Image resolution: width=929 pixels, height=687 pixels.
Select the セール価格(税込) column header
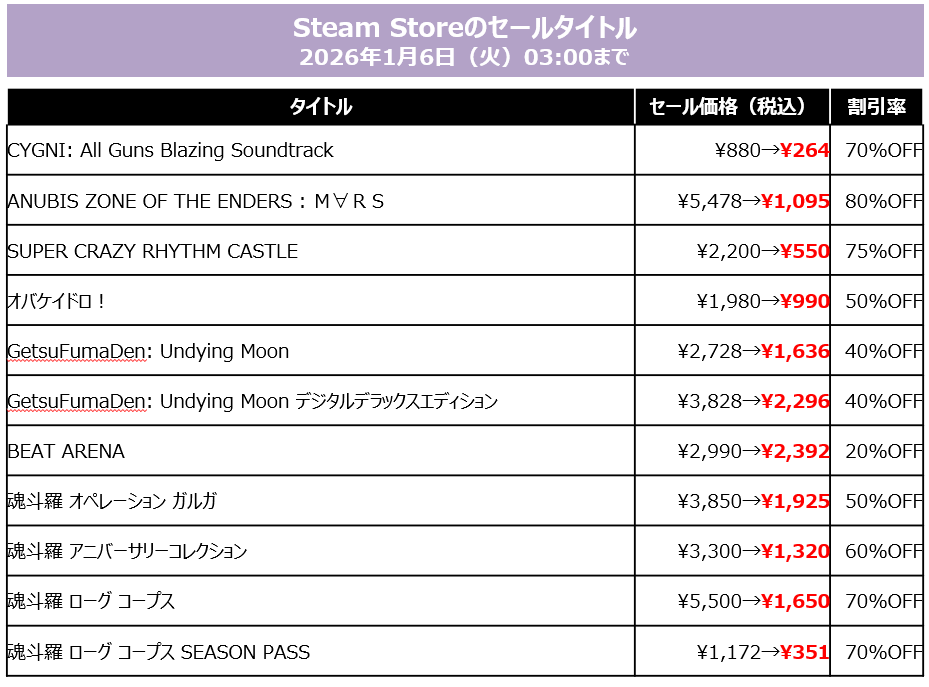[x=732, y=107]
